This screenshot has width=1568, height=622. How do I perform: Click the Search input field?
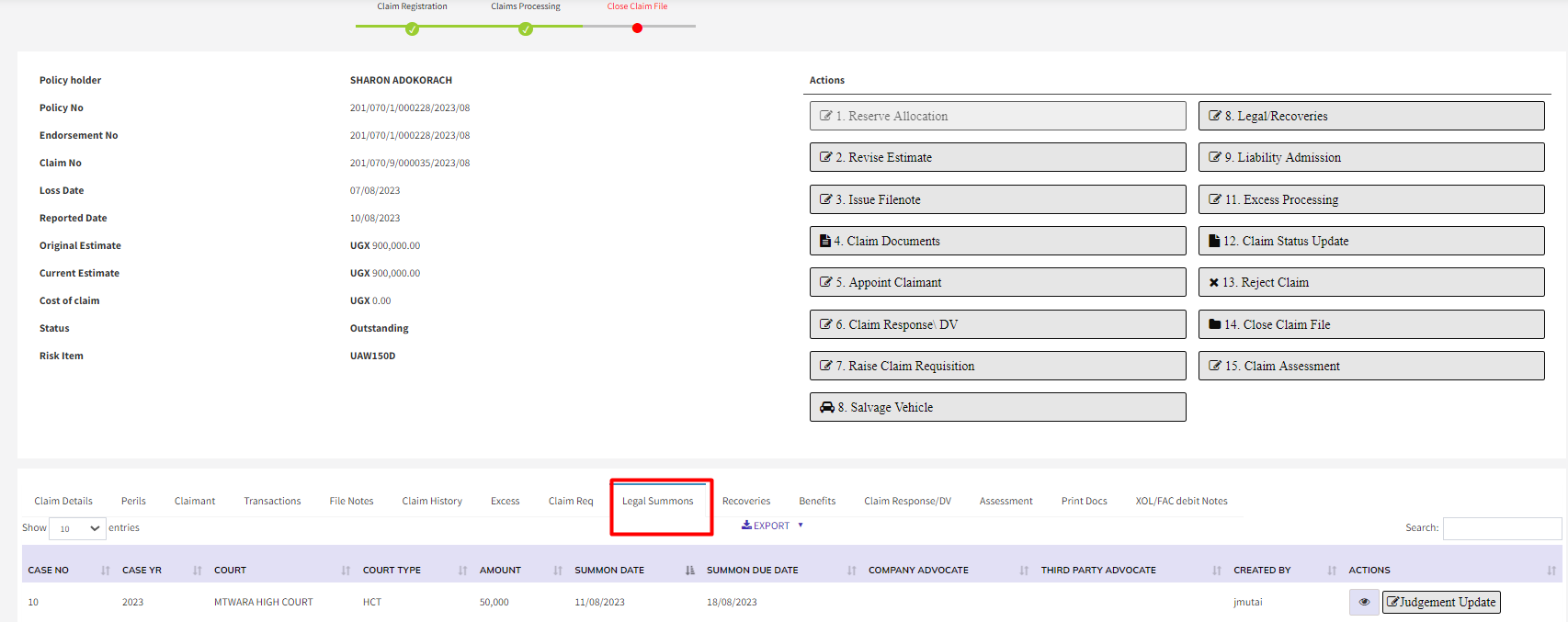1501,528
